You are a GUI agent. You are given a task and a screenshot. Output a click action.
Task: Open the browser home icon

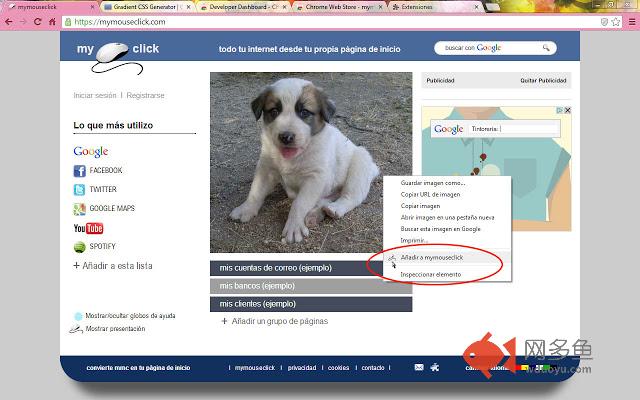[52, 22]
